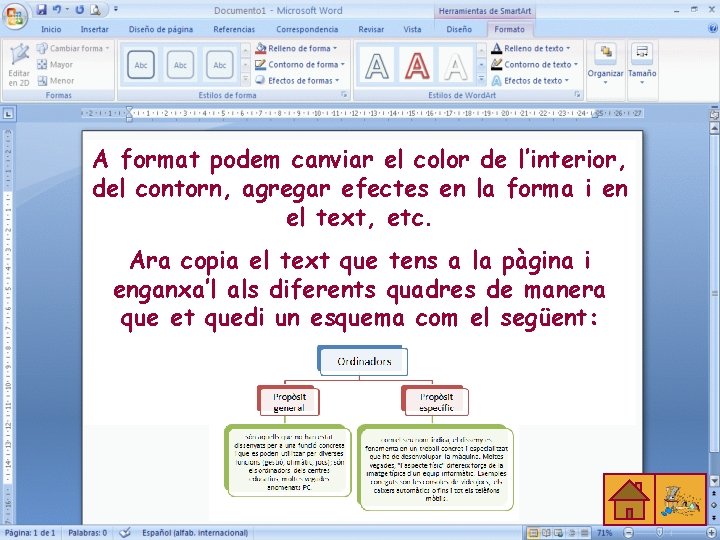Open the Cambiar forma dropdown
The width and height of the screenshot is (720, 540).
point(73,48)
